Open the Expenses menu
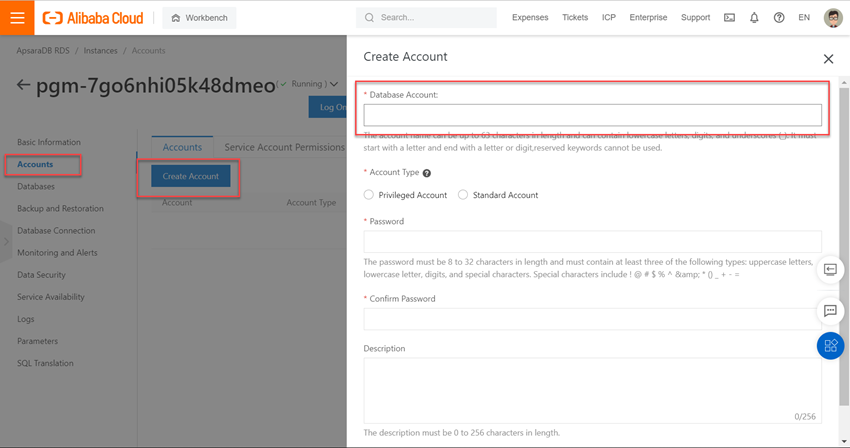The height and width of the screenshot is (448, 850). [x=530, y=17]
